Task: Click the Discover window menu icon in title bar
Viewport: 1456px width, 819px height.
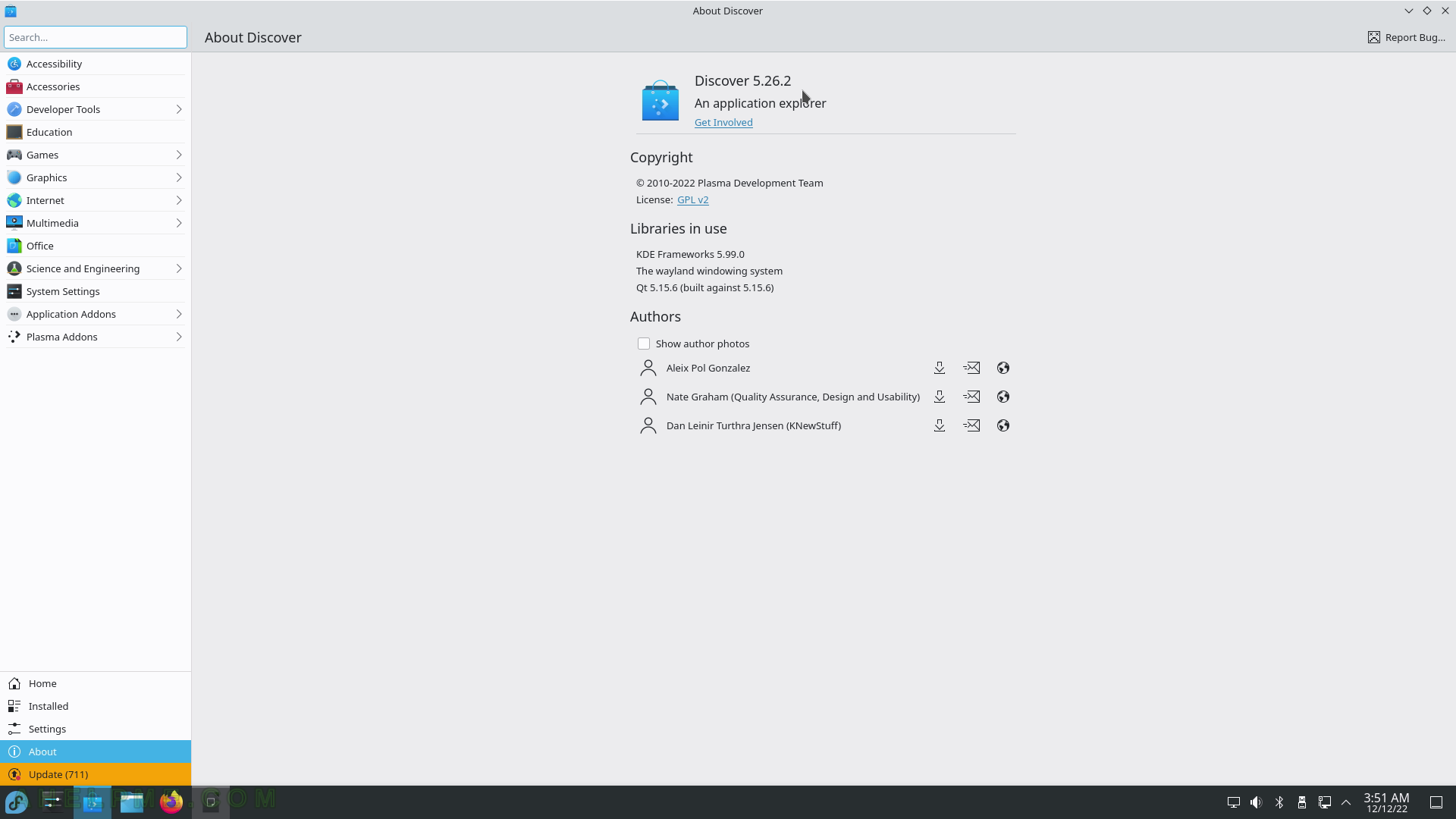Action: pyautogui.click(x=11, y=11)
